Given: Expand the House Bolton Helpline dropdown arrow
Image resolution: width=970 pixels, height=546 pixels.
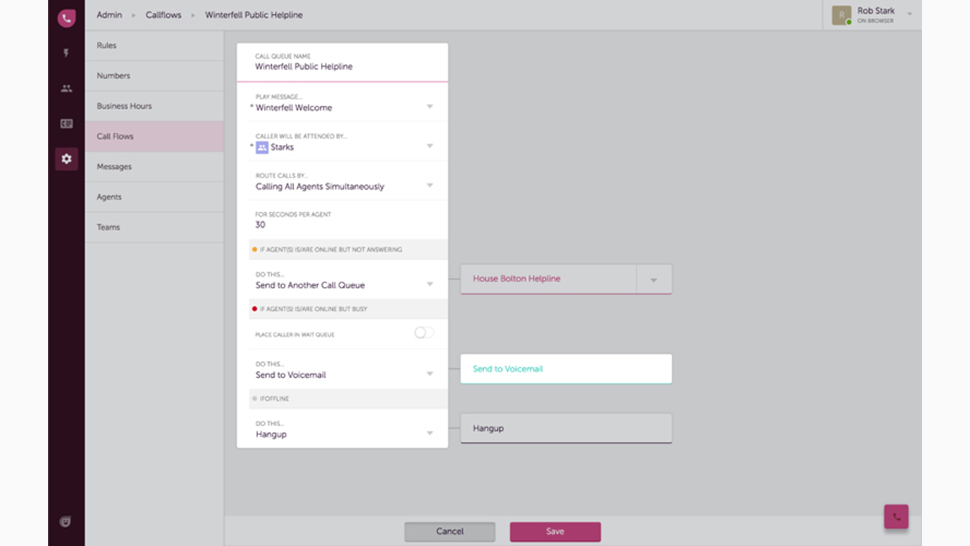Looking at the screenshot, I should click(x=653, y=280).
